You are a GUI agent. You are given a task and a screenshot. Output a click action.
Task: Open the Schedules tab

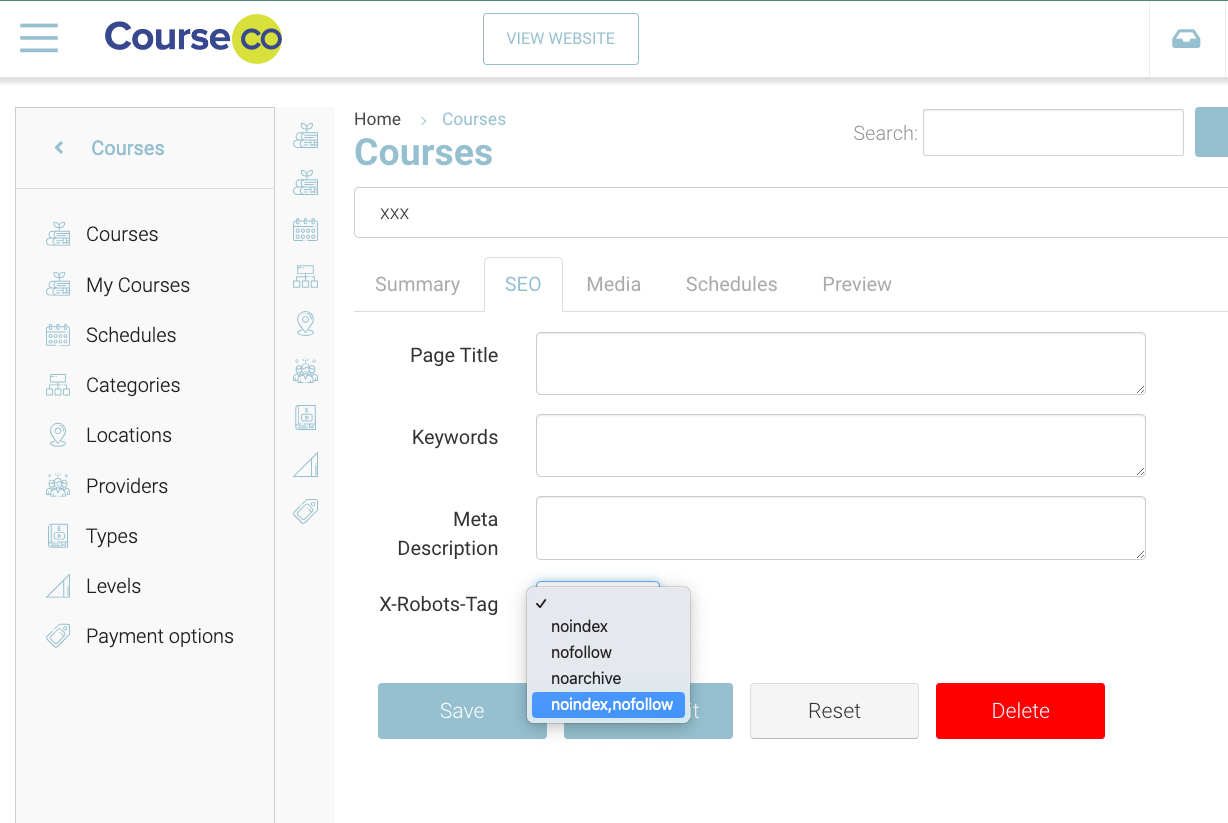pyautogui.click(x=731, y=284)
